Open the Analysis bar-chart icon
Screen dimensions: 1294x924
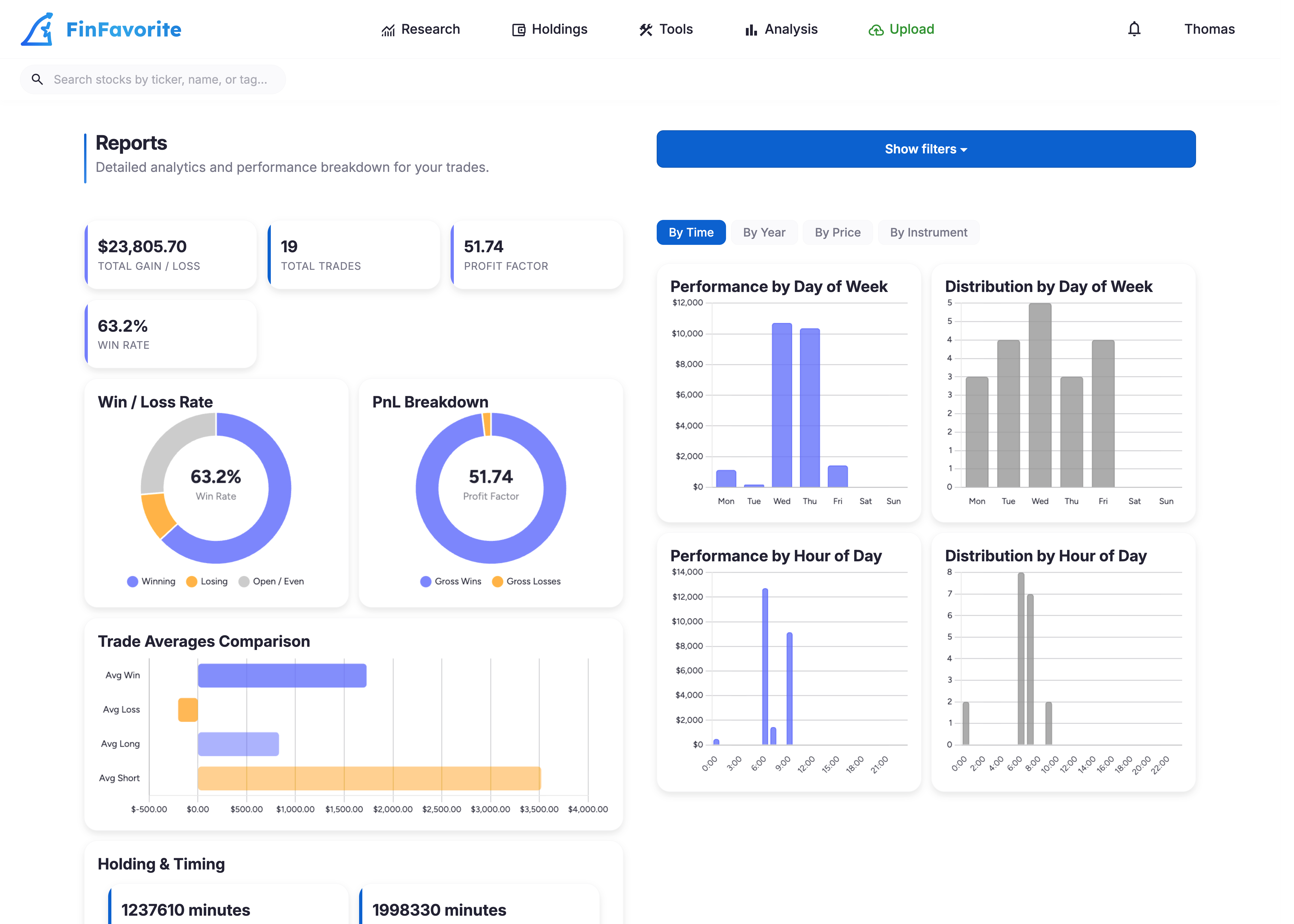[751, 29]
